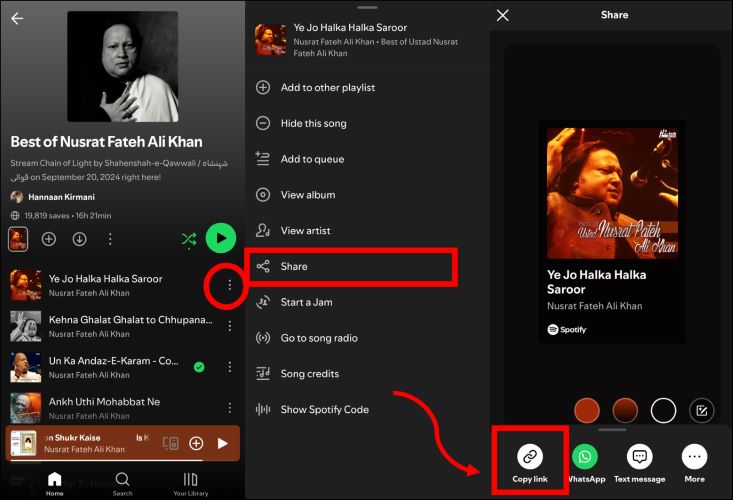Go back with the left arrow icon

click(x=17, y=18)
